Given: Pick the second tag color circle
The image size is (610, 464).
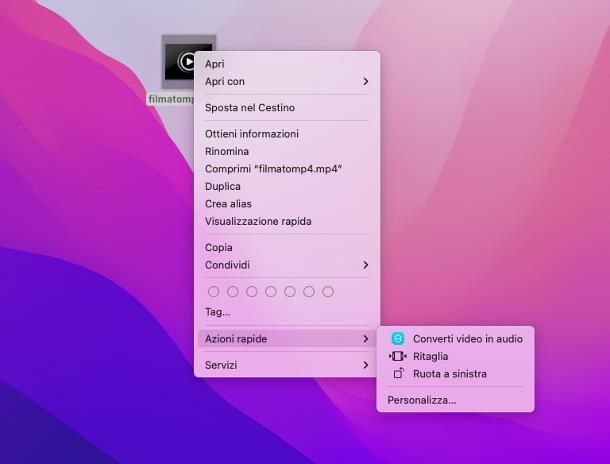Looking at the screenshot, I should pyautogui.click(x=232, y=291).
